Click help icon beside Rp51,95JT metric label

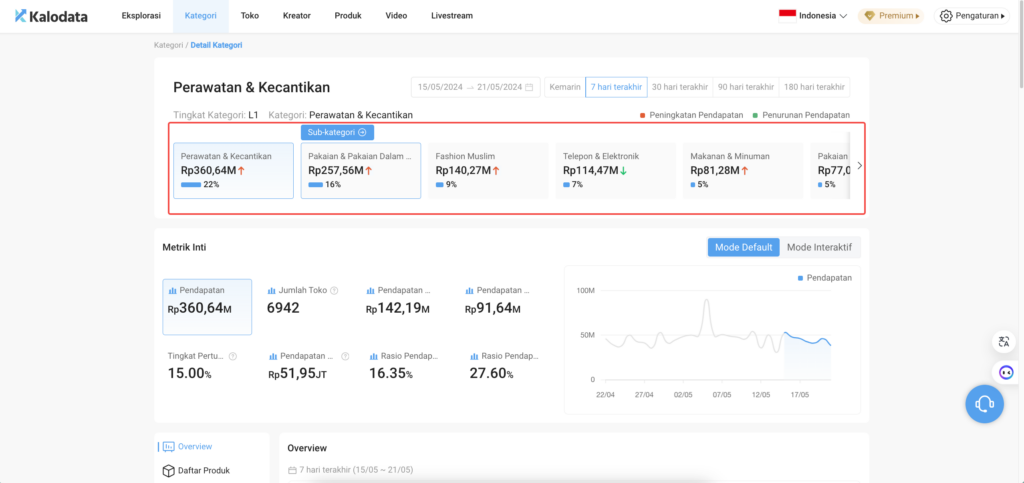[345, 356]
